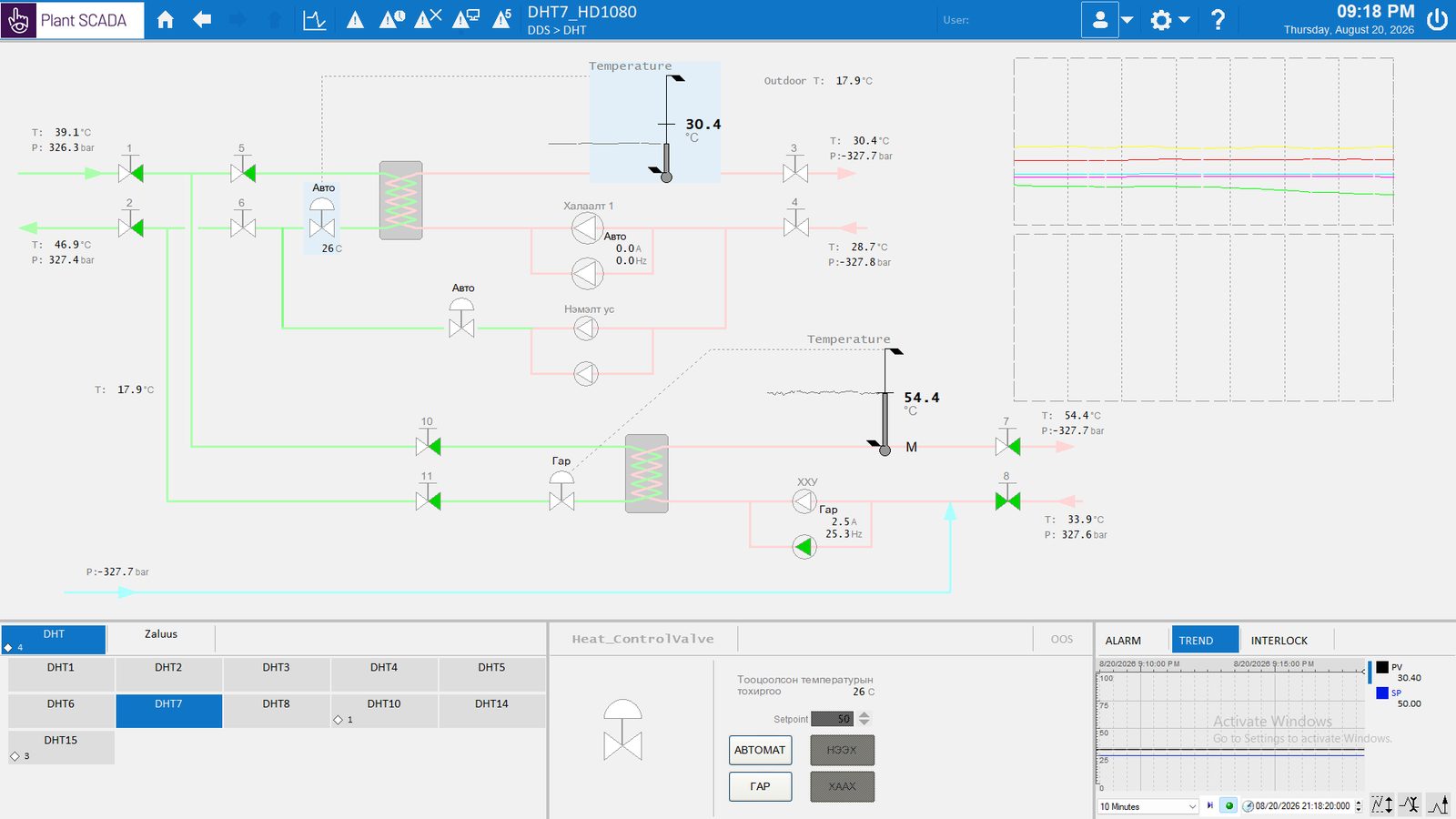
Task: Open the DHT10 station button
Action: pyautogui.click(x=384, y=711)
